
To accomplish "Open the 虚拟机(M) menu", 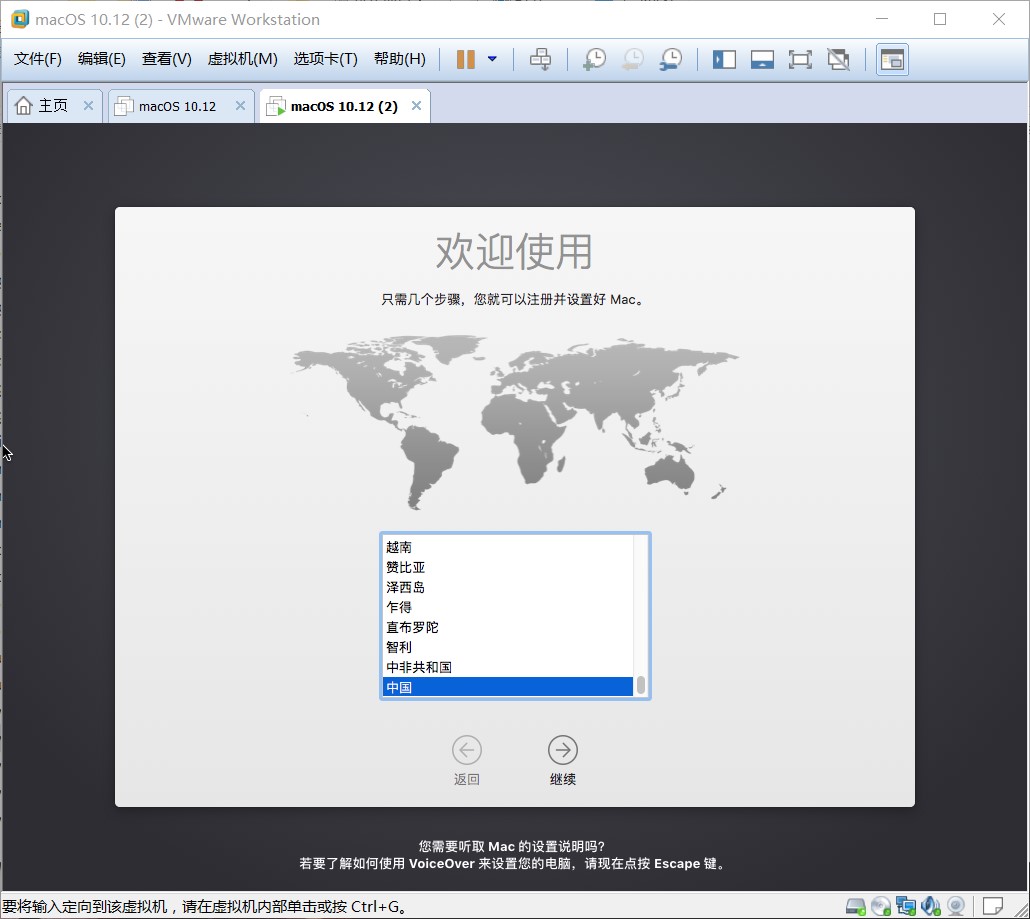I will pyautogui.click(x=242, y=59).
